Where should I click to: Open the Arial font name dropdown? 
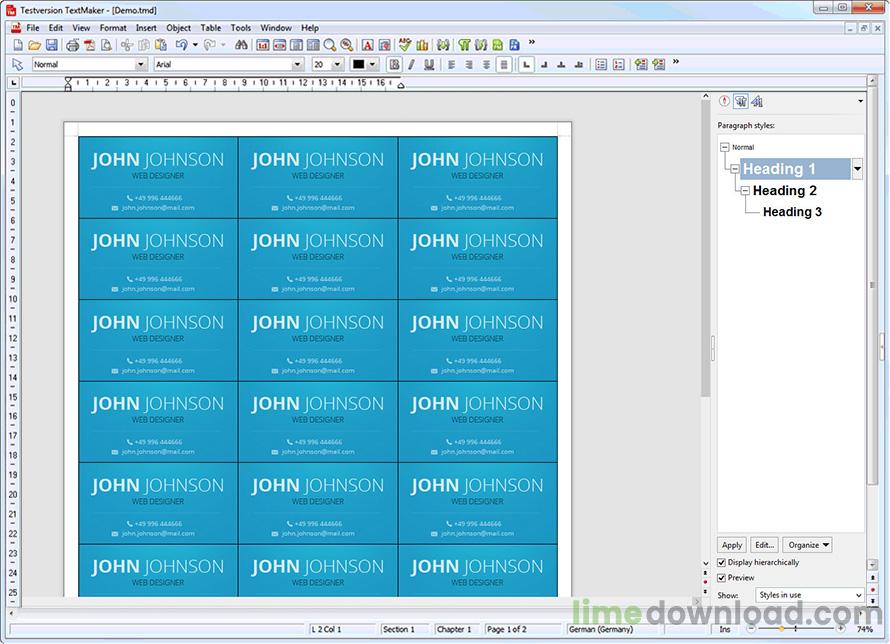coord(297,64)
